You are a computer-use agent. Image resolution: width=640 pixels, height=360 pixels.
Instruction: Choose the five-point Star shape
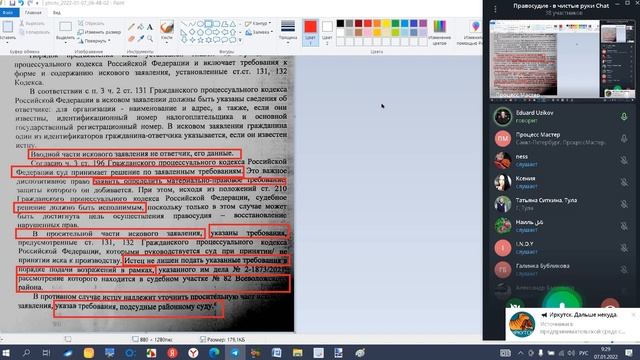[200, 40]
